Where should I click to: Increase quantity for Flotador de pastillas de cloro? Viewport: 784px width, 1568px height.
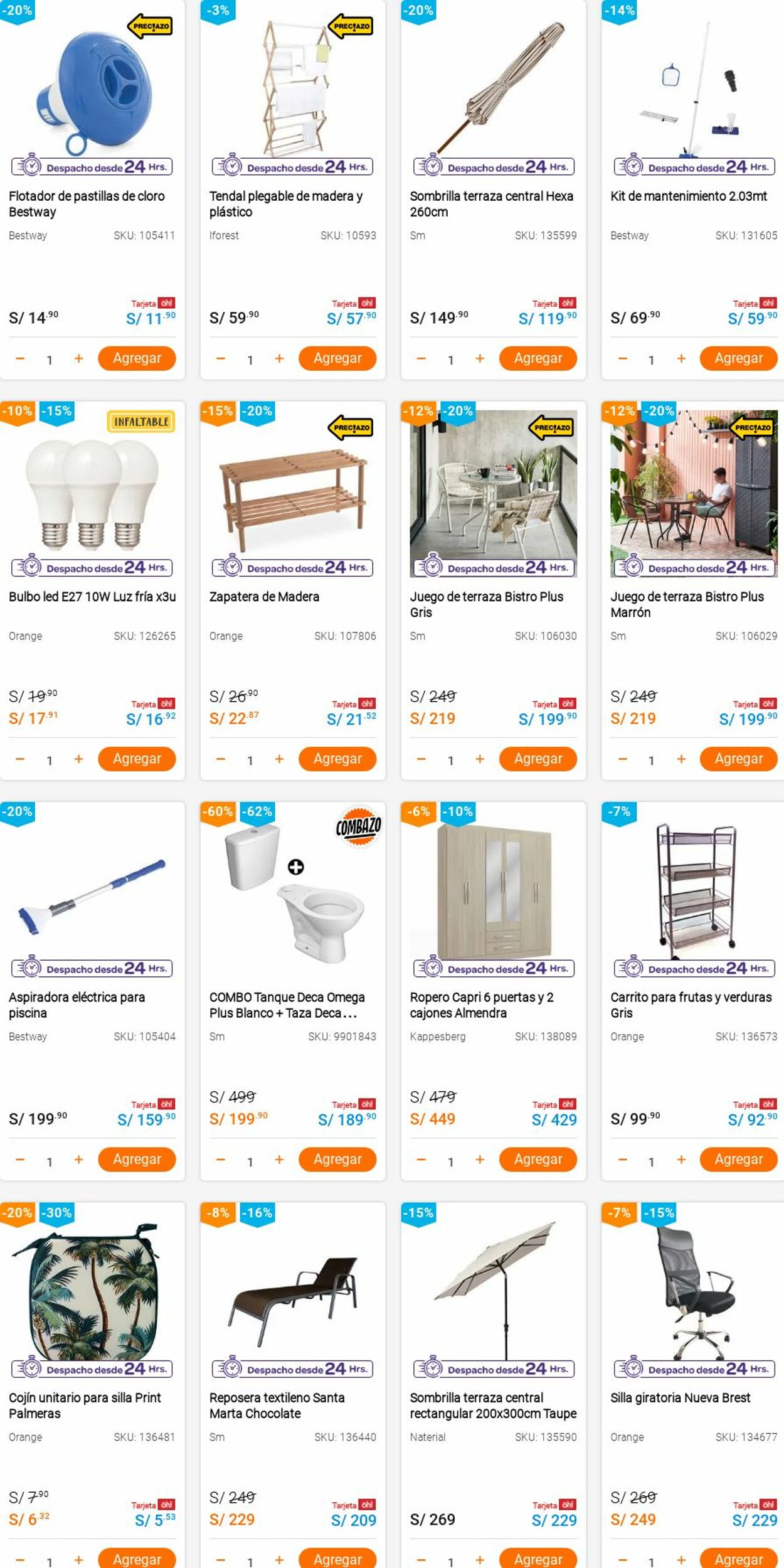tap(78, 359)
